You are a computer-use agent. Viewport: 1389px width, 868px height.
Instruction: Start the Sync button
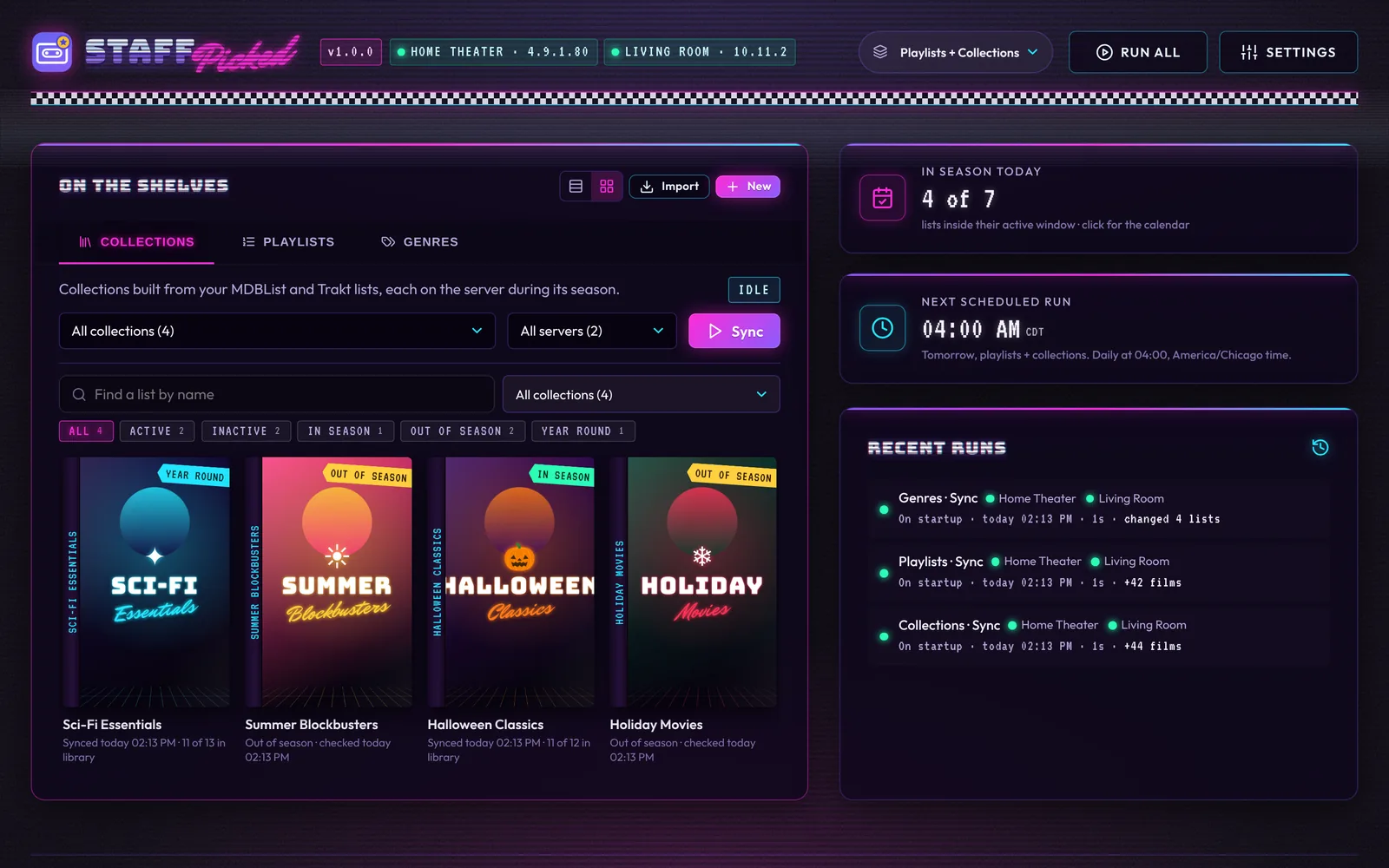click(x=734, y=331)
